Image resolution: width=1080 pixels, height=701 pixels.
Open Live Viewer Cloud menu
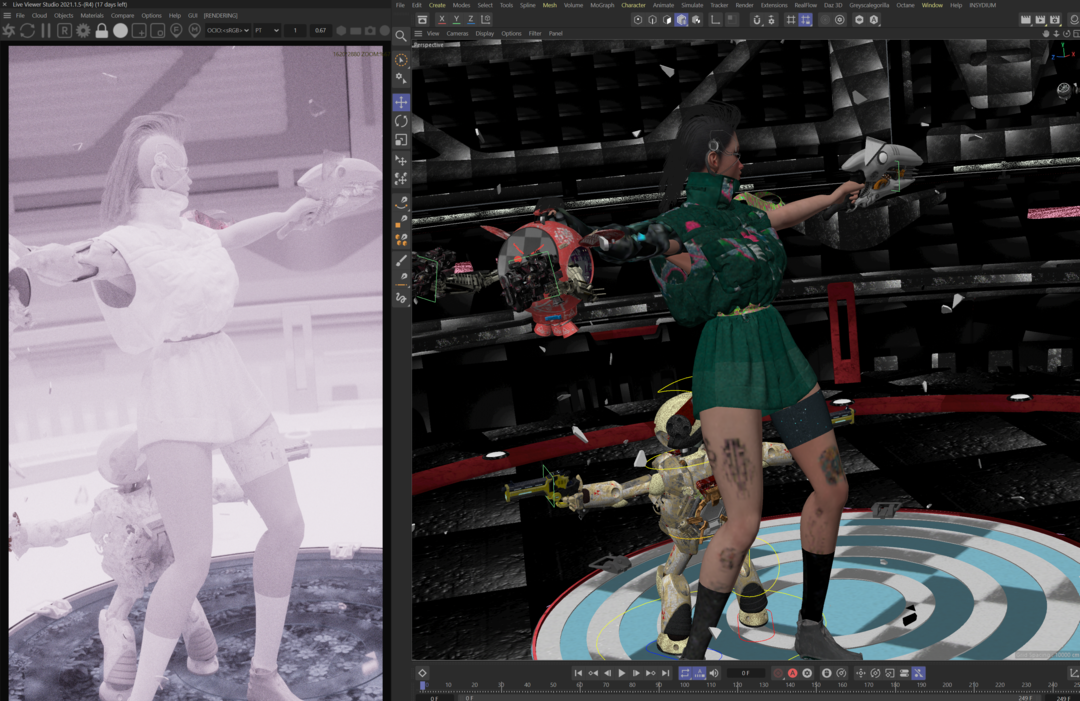pos(39,15)
